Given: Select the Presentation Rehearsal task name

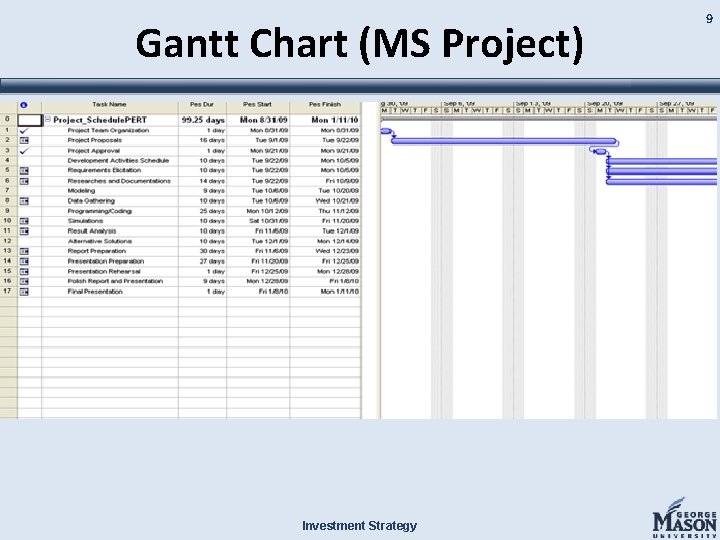Looking at the screenshot, I should click(x=104, y=271).
